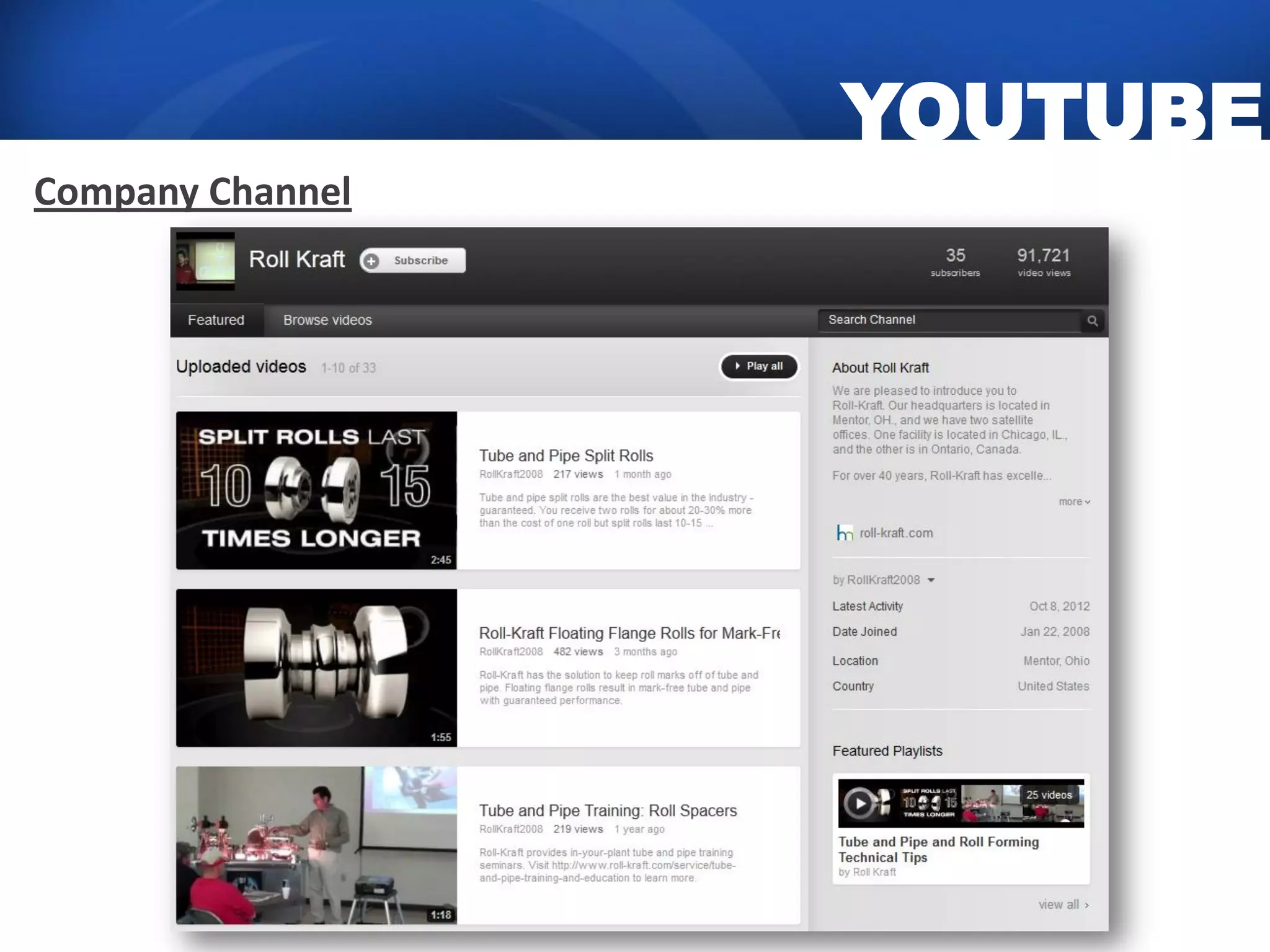The width and height of the screenshot is (1270, 952).
Task: Click the roll-kraft.com site favicon
Action: click(x=845, y=533)
